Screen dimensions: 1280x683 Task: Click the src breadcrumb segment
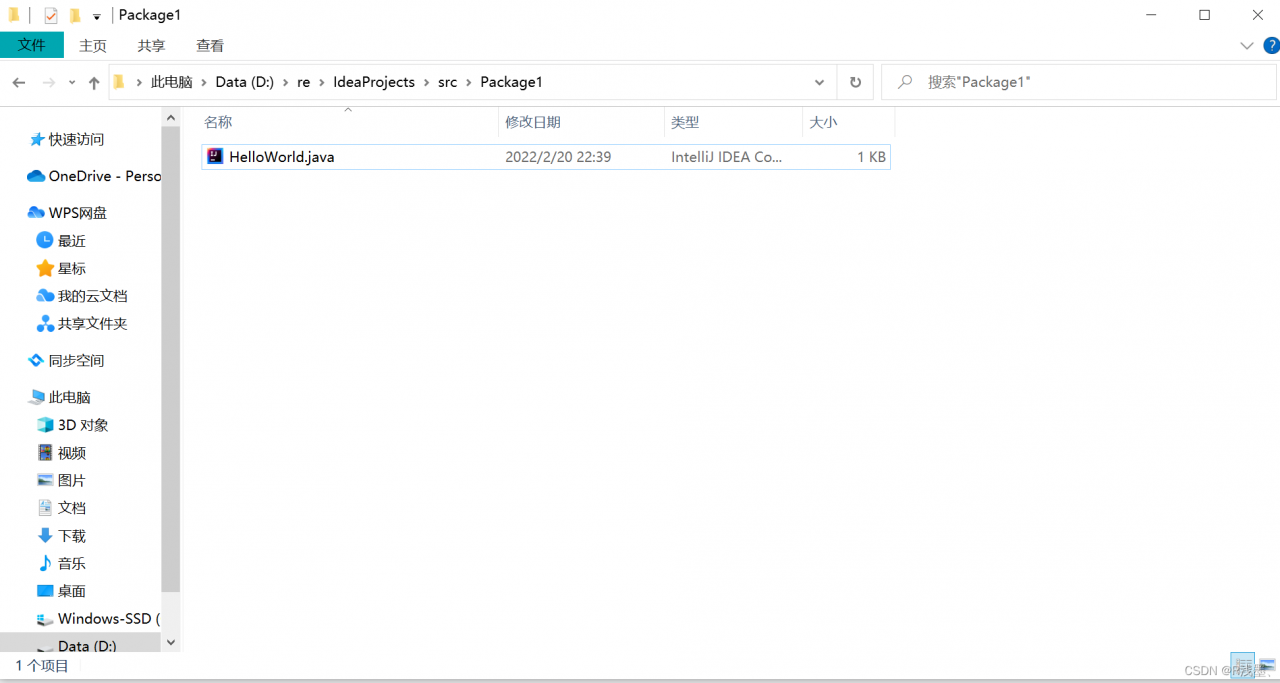click(448, 82)
